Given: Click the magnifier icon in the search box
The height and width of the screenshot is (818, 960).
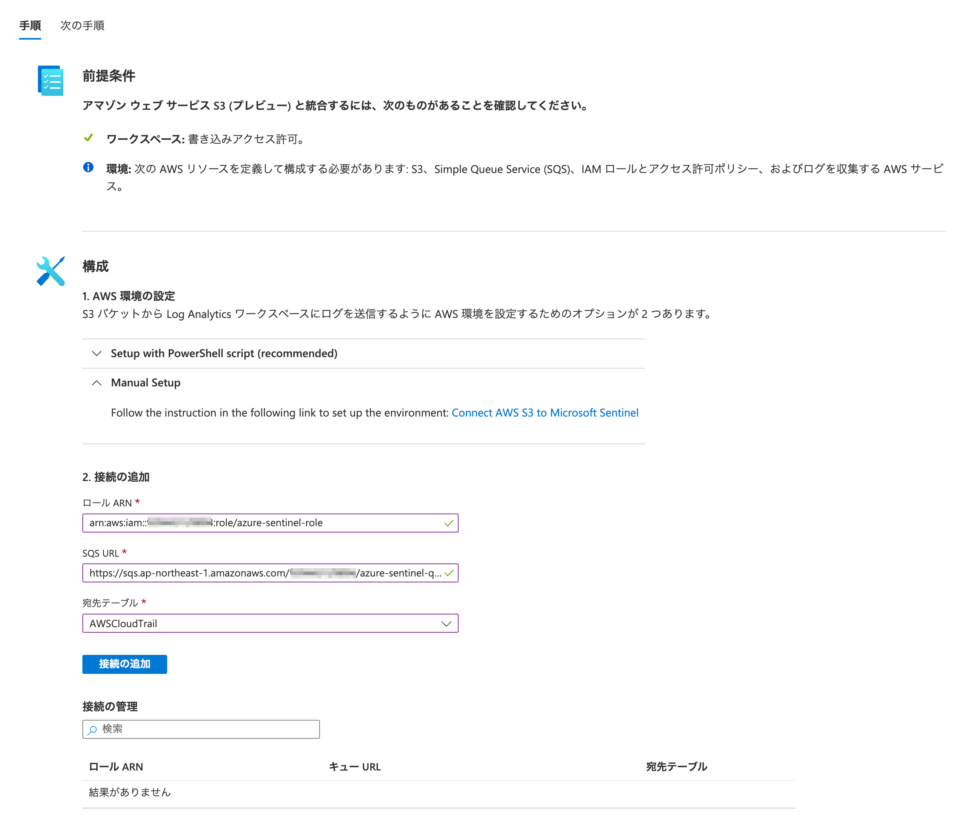Looking at the screenshot, I should point(93,729).
